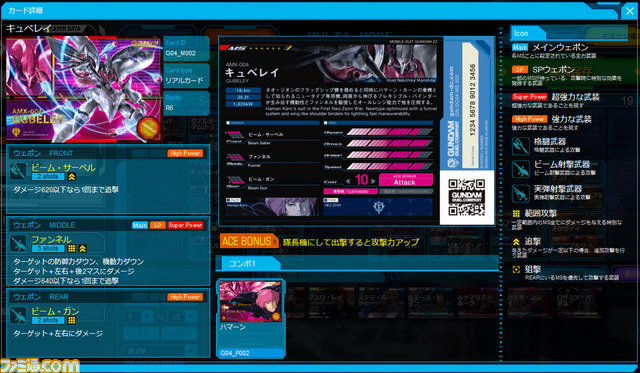Click the QUBELEY card artwork thumbnail

pos(83,89)
